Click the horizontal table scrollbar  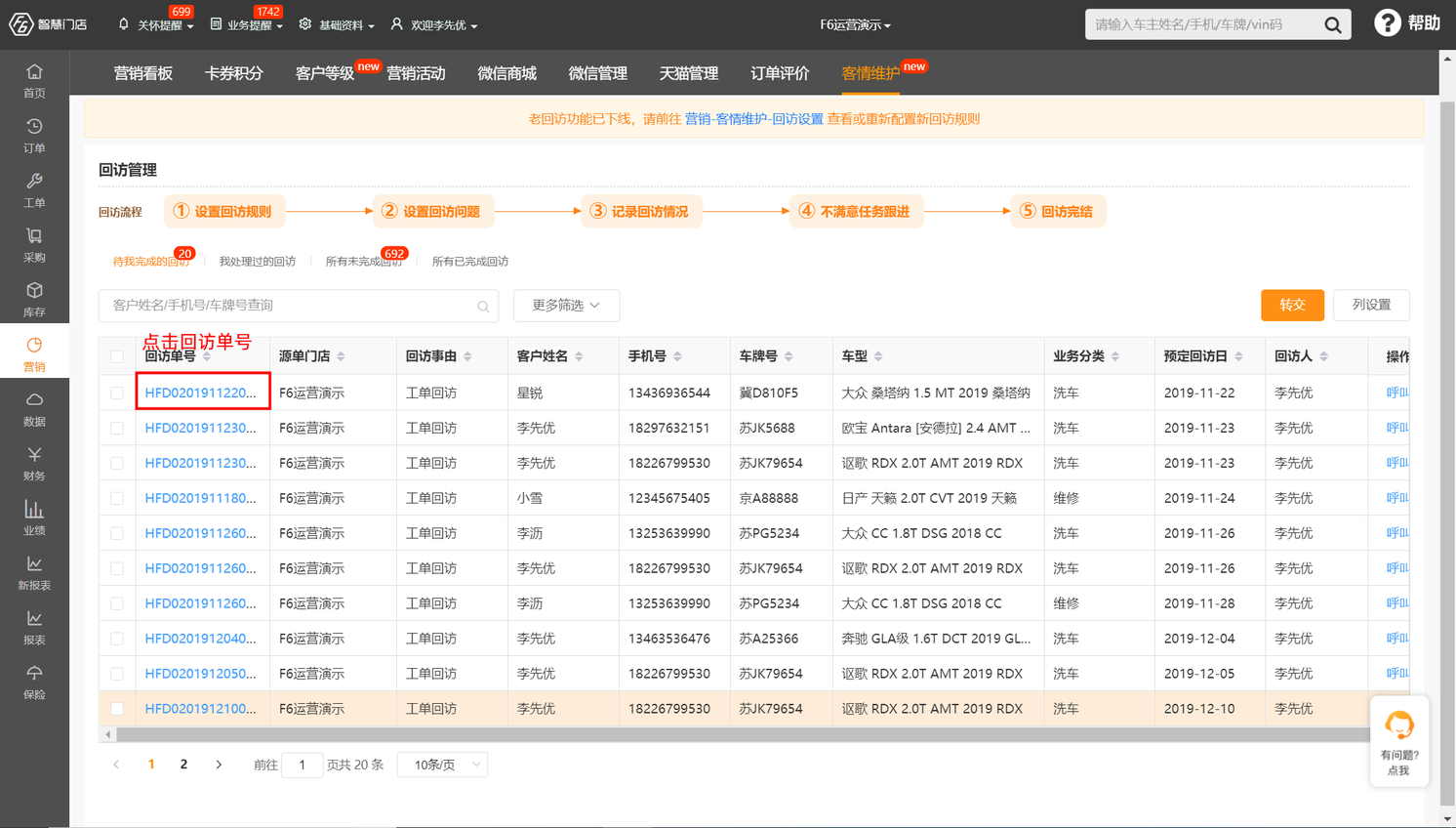(x=742, y=734)
